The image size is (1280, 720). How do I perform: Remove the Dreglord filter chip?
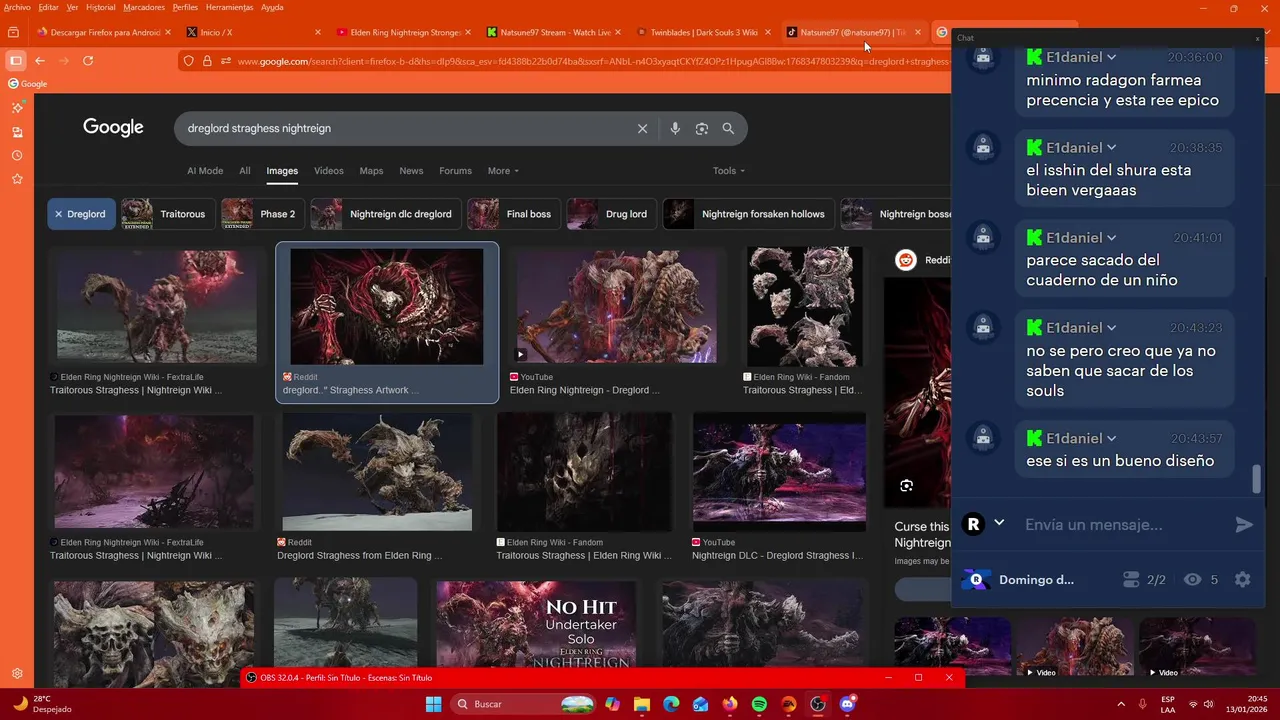click(59, 214)
